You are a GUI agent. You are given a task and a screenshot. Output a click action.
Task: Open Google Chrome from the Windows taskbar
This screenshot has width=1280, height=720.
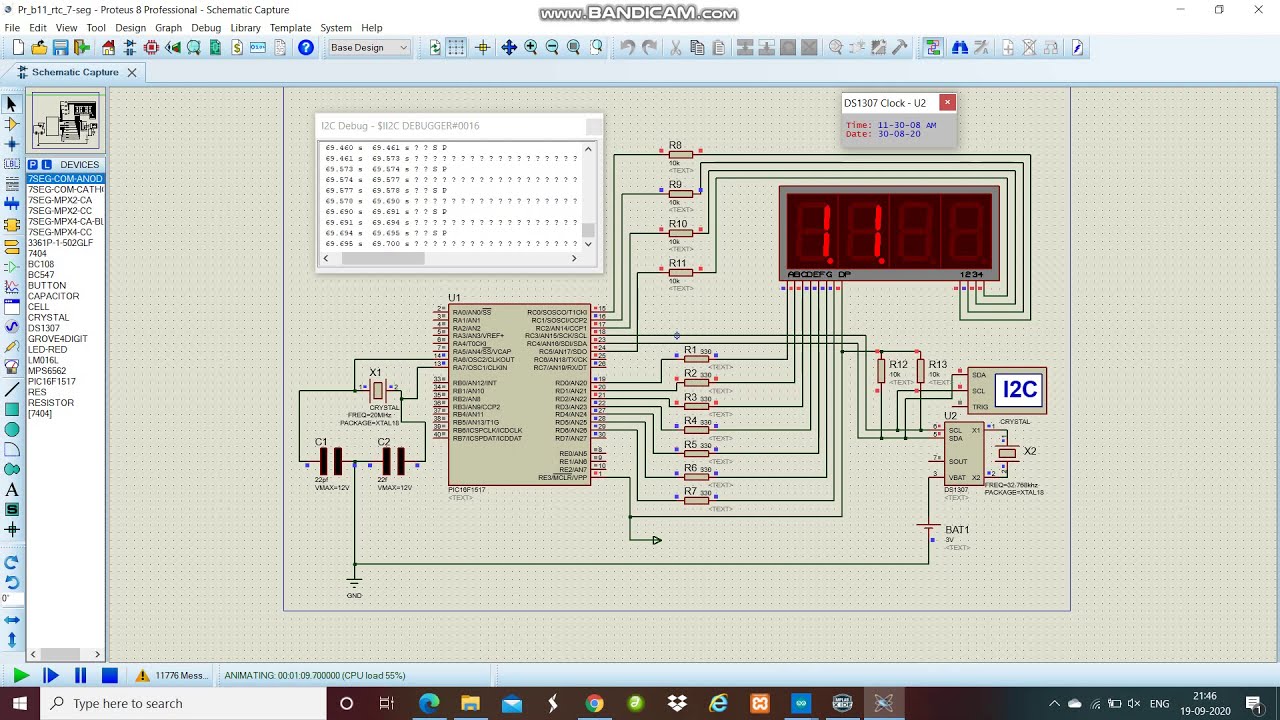tap(594, 704)
